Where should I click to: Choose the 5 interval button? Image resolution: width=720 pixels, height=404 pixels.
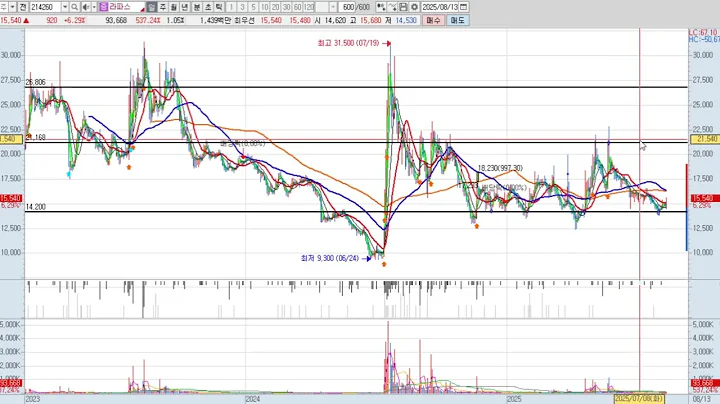[x=253, y=7]
